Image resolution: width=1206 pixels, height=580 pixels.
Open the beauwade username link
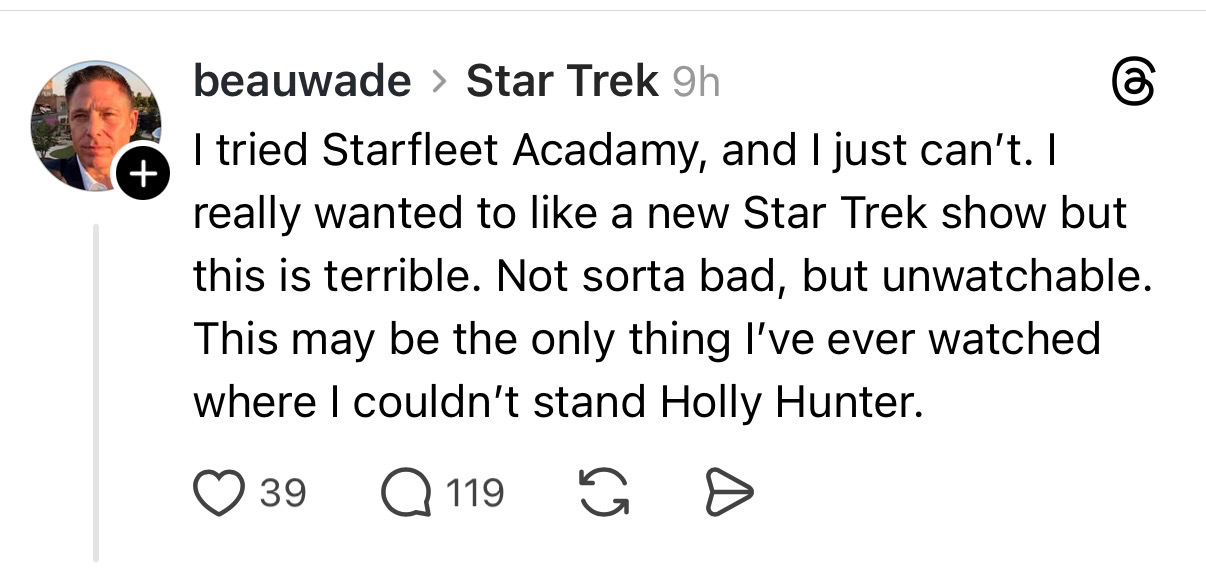[301, 82]
